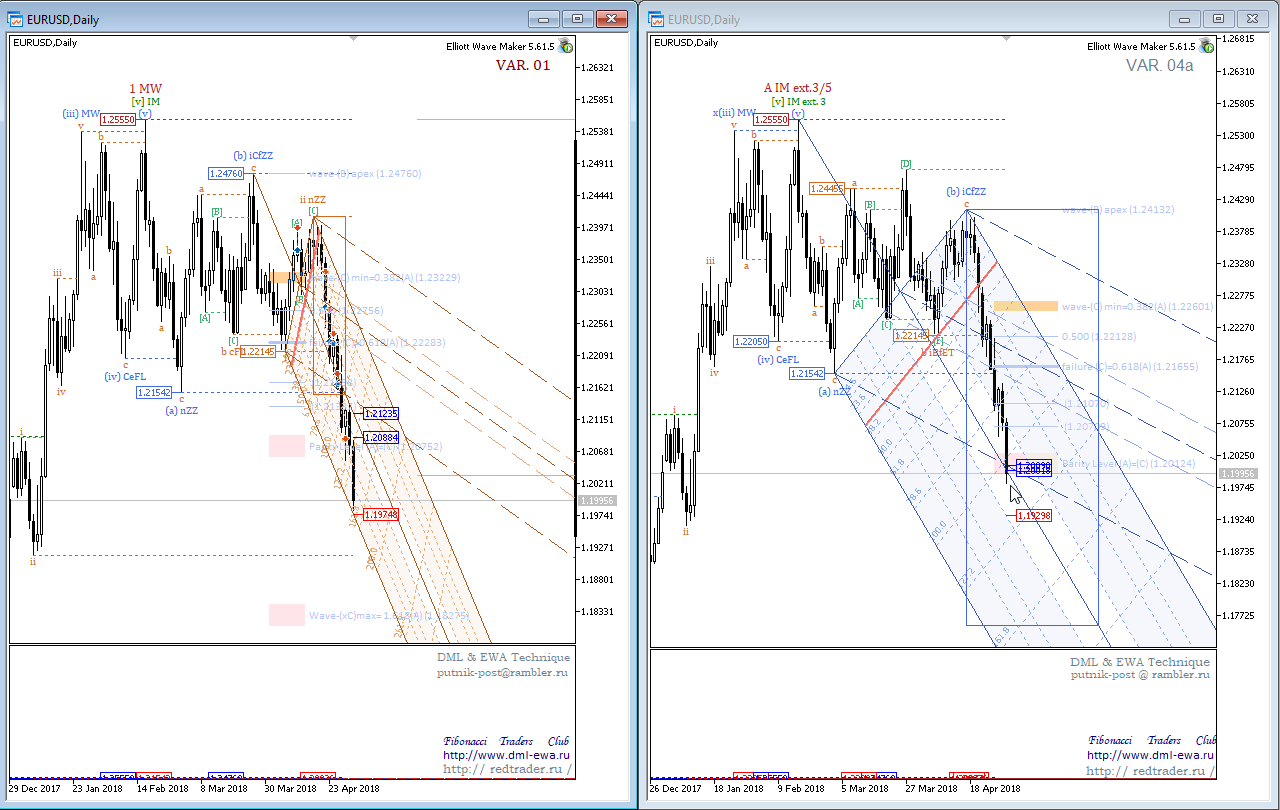Select the blue 1.24760 price label in the VAR. 01 chart
1280x810 pixels.
(226, 173)
